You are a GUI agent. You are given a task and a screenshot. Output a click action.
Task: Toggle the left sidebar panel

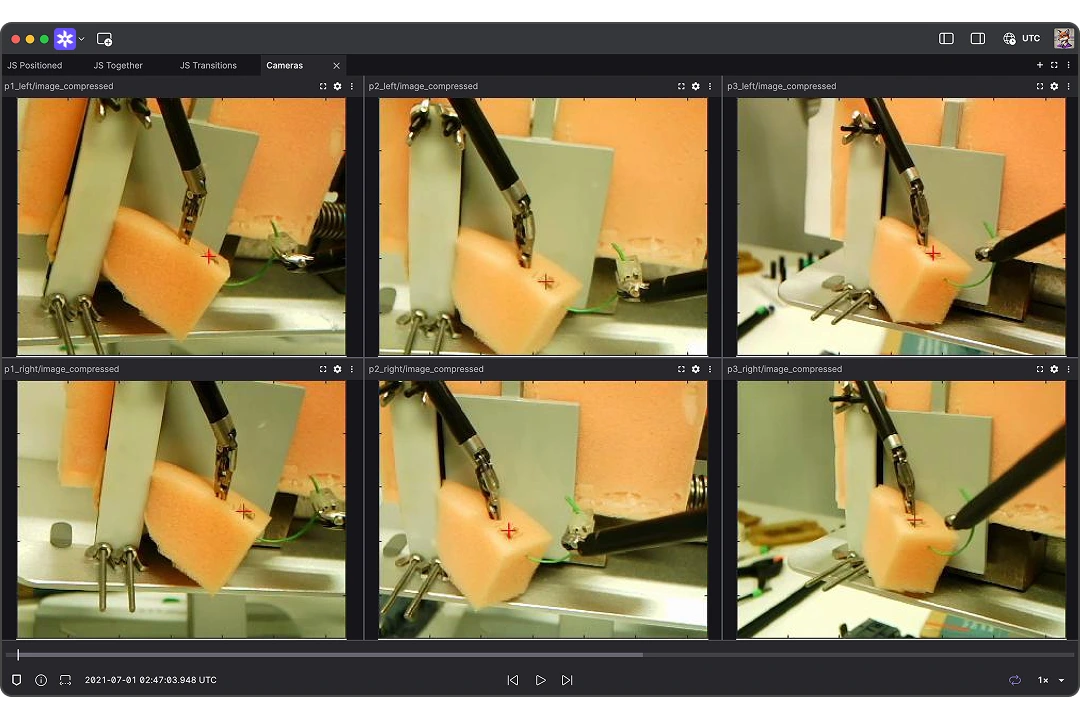tap(946, 38)
